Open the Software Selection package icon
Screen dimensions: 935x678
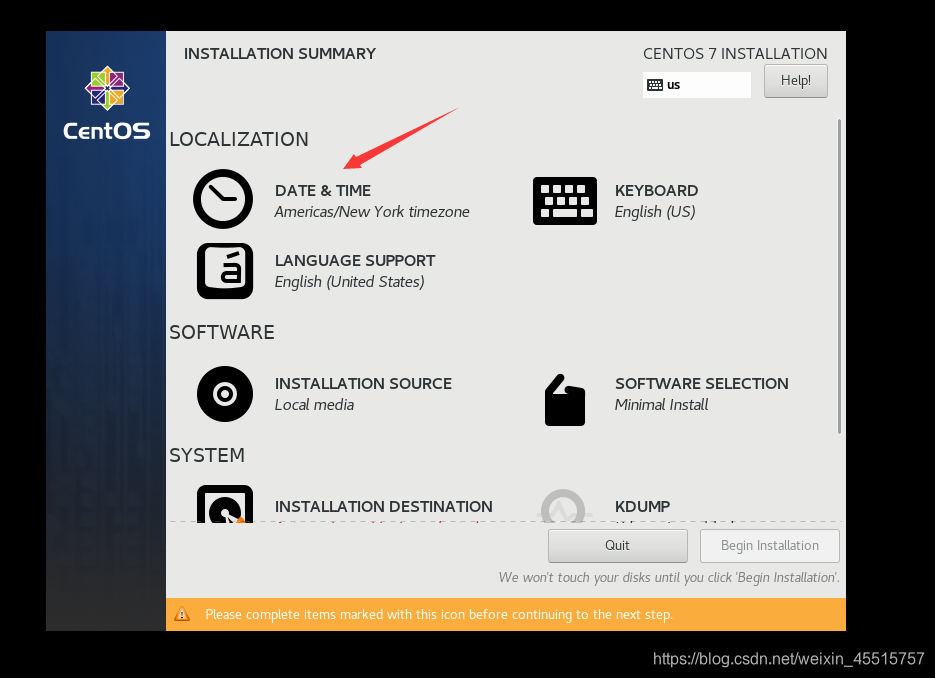(x=565, y=400)
